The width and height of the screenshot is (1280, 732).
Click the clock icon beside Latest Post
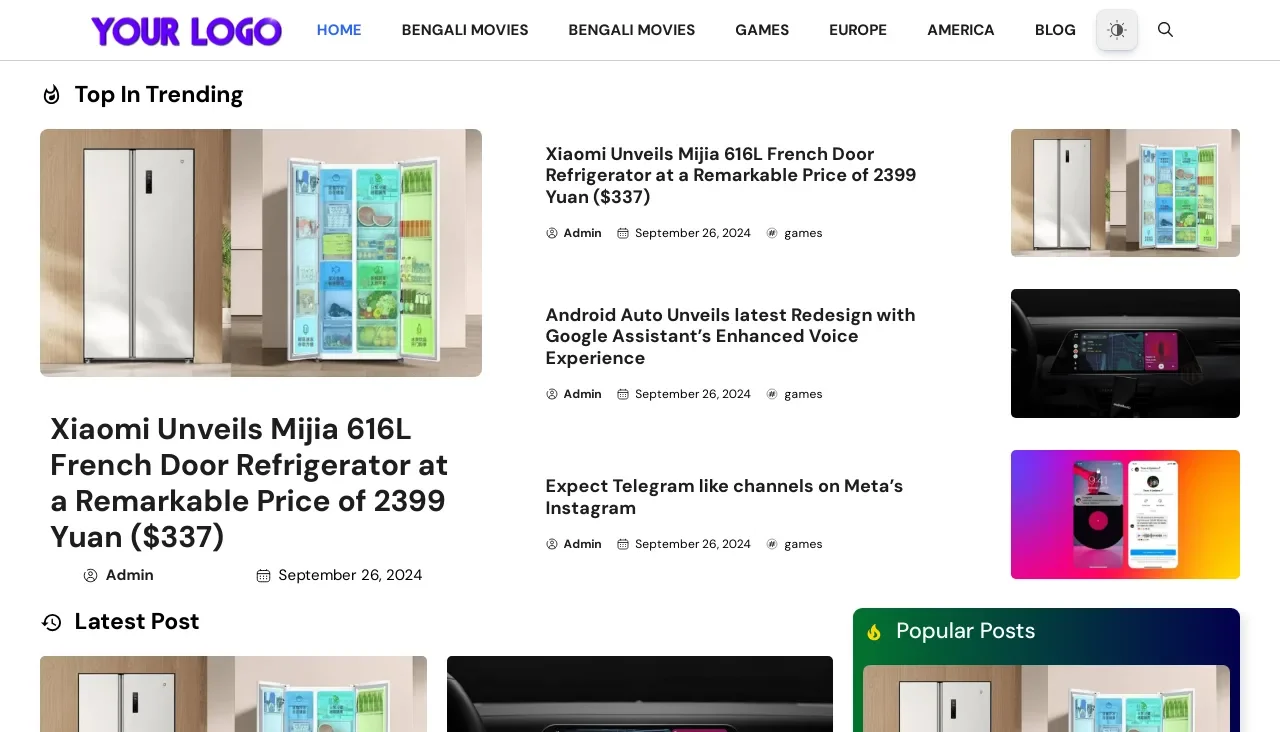click(51, 622)
